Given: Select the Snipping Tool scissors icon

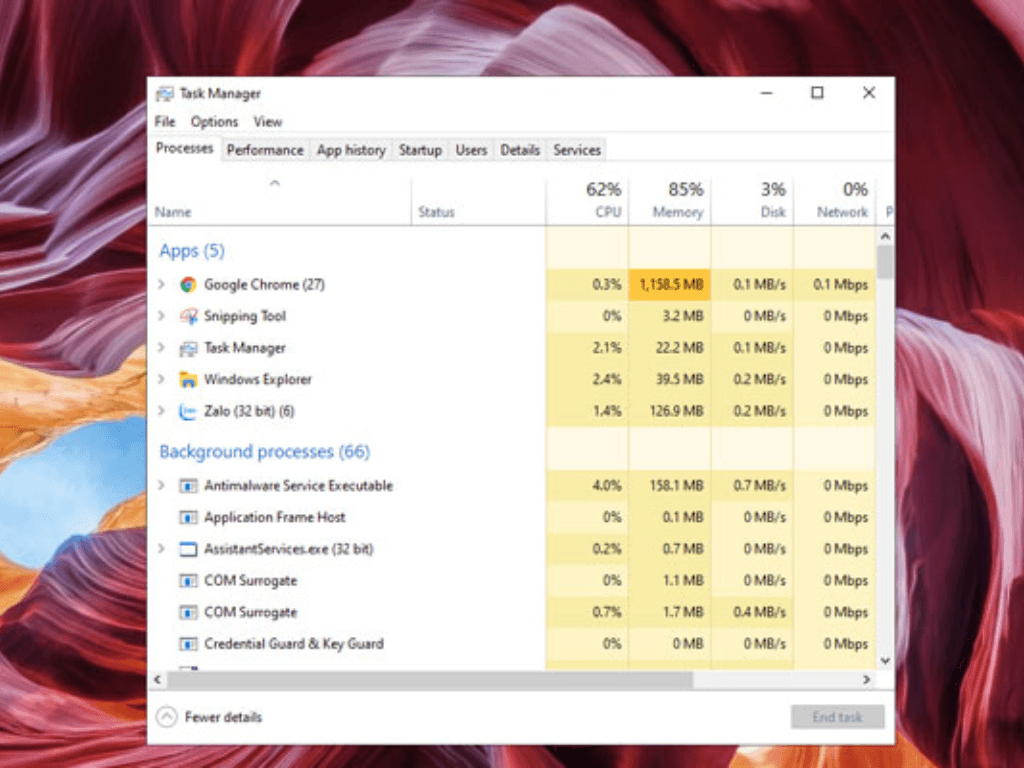Looking at the screenshot, I should click(x=188, y=317).
